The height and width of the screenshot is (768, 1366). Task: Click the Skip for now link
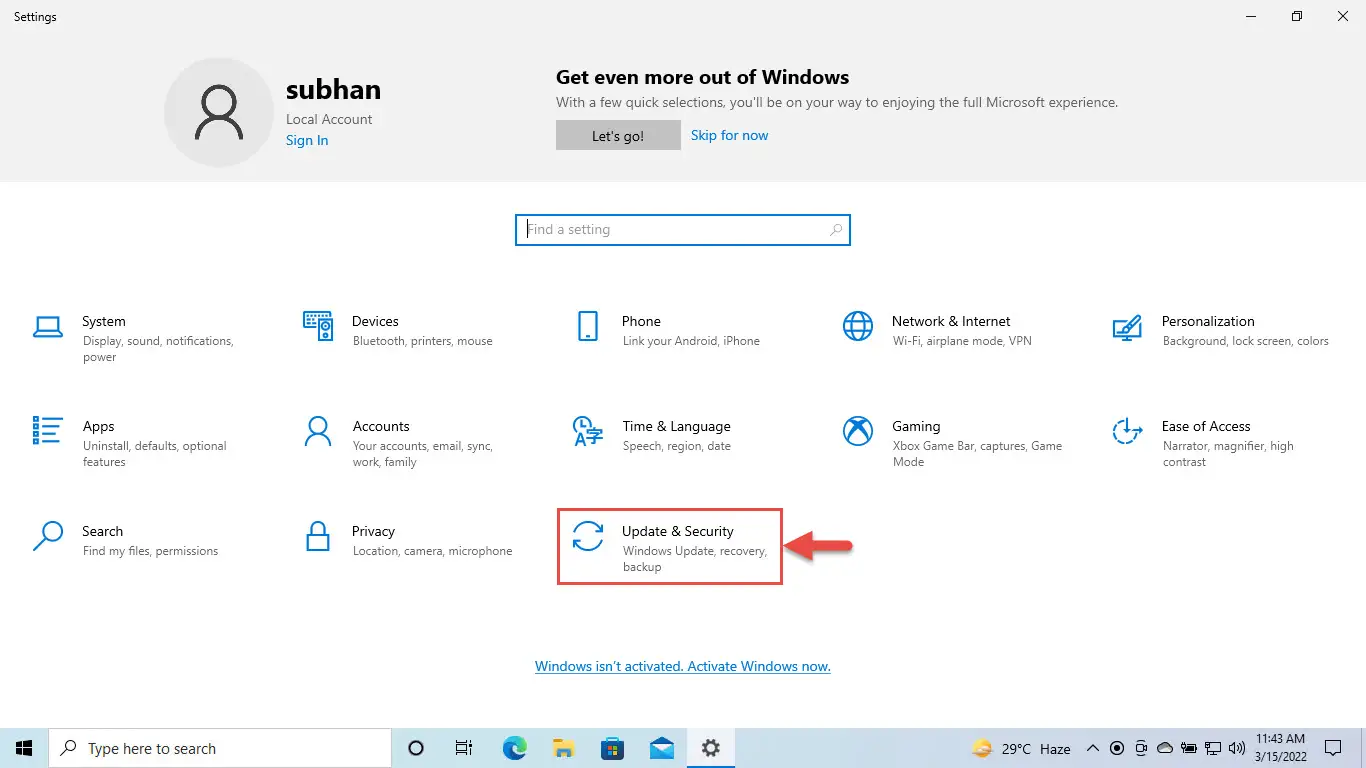(730, 135)
